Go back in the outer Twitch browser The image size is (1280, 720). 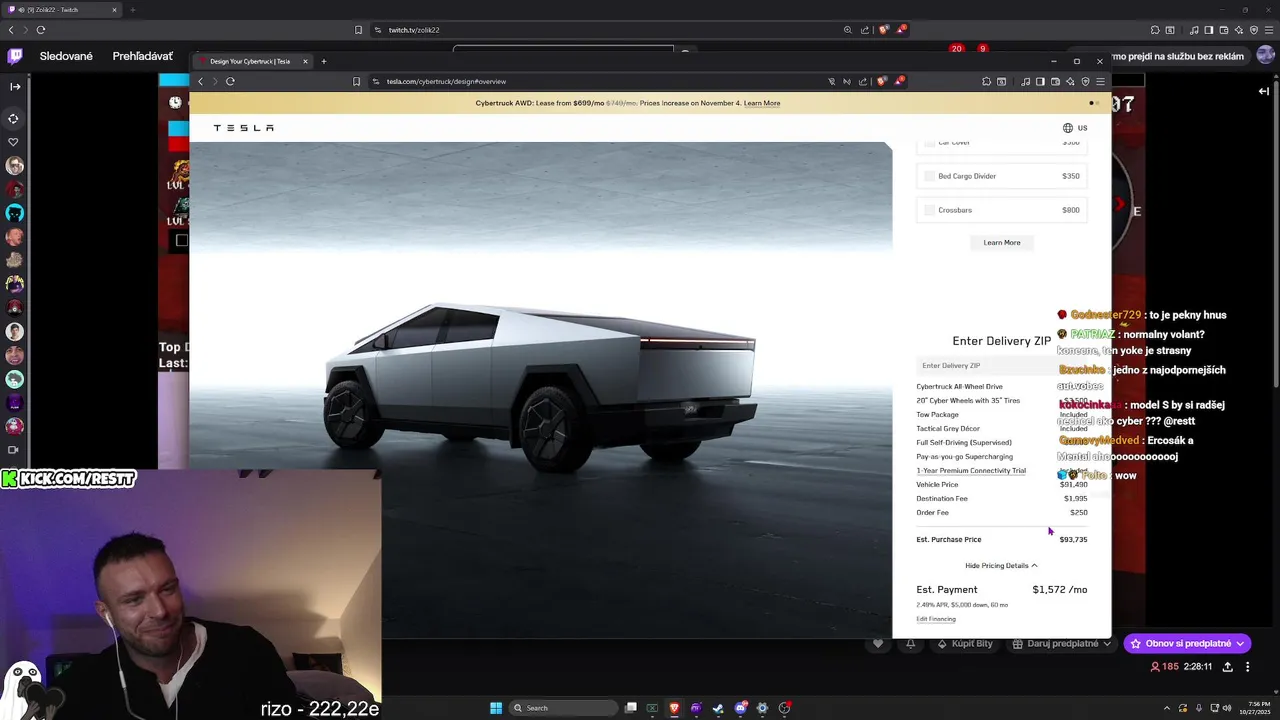click(12, 30)
